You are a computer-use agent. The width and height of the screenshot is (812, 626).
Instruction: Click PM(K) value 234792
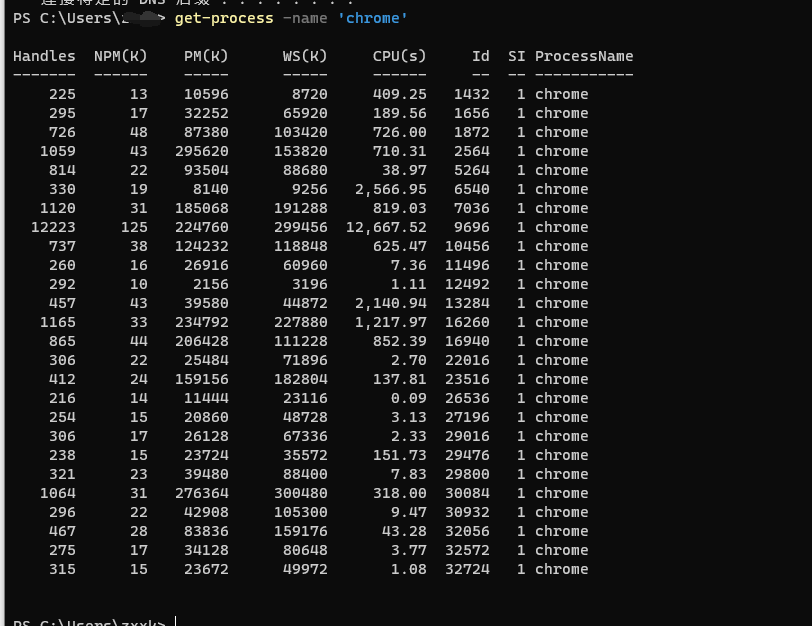pos(201,322)
